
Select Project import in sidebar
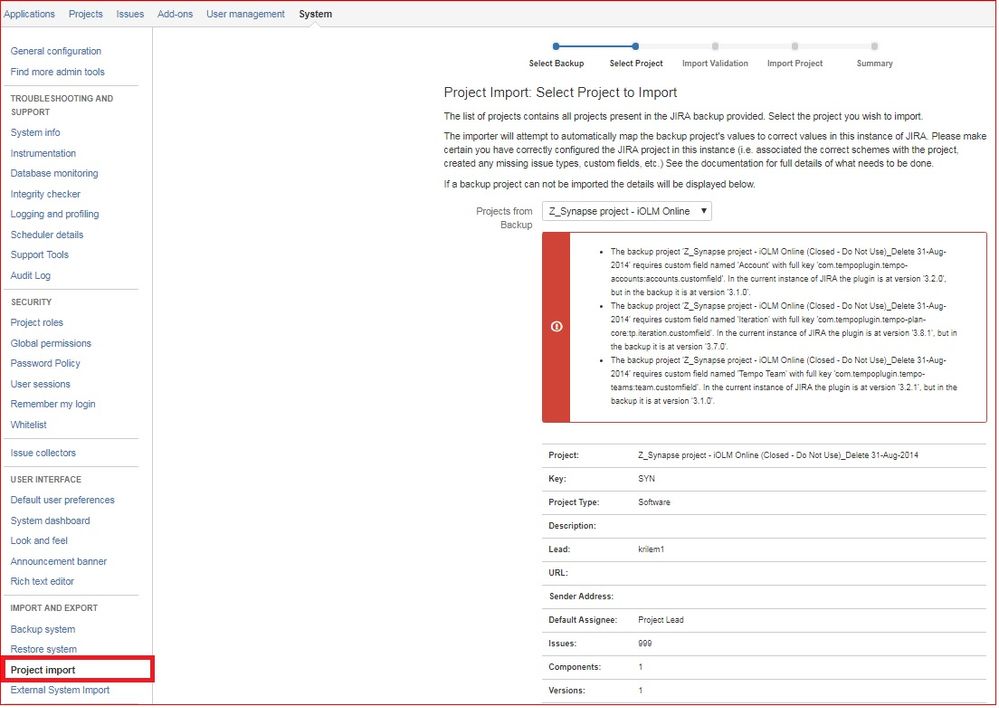click(x=43, y=670)
